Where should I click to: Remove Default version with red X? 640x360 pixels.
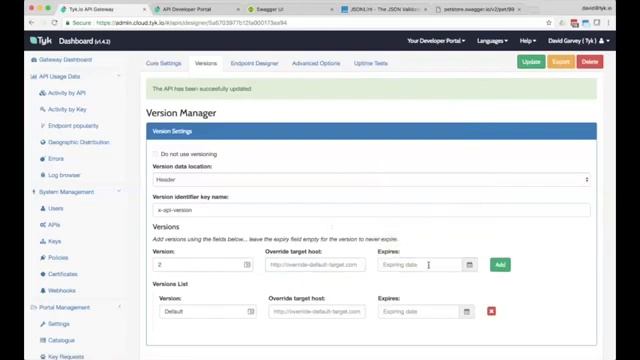(491, 311)
